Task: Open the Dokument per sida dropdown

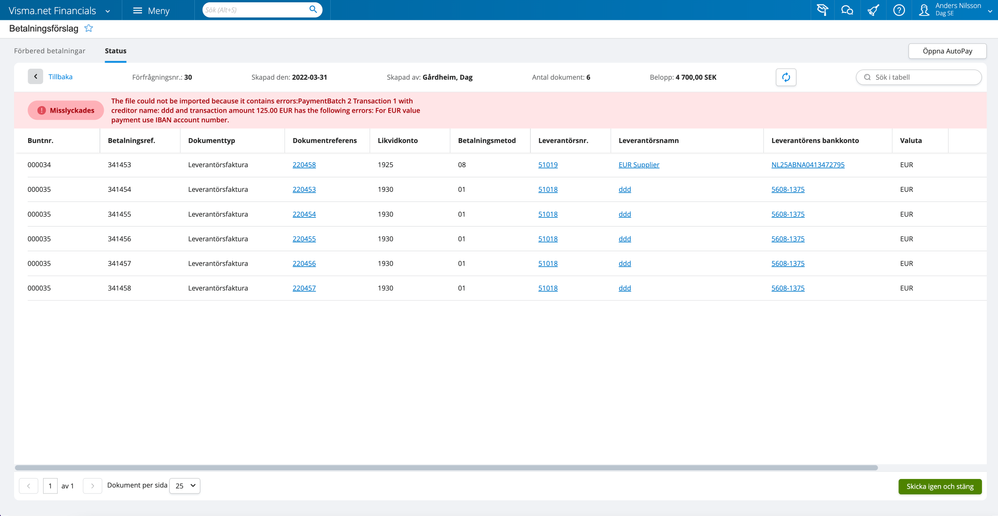Action: [185, 485]
